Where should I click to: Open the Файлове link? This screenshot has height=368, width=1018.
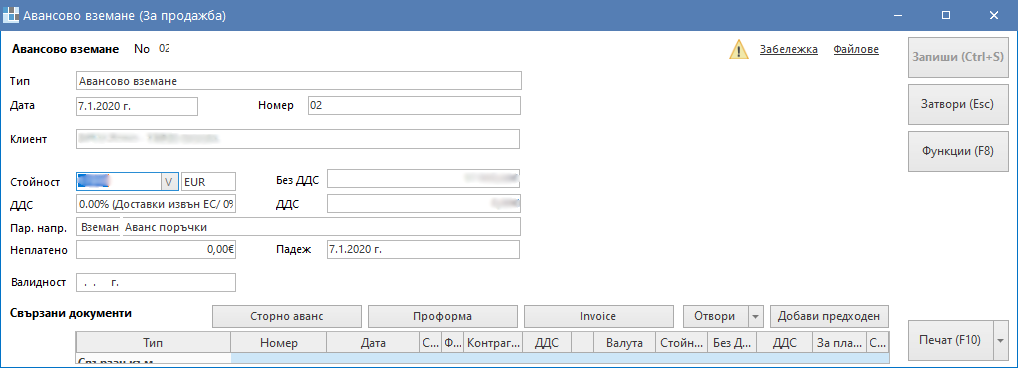856,49
